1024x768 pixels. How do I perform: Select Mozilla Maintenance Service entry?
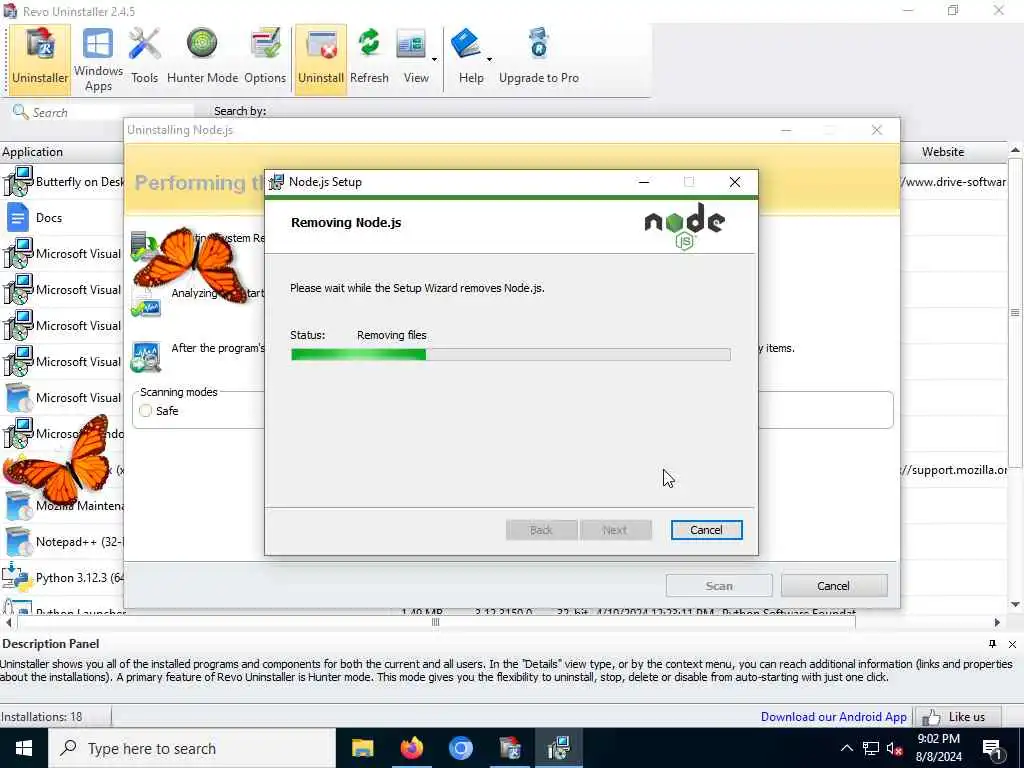coord(62,505)
